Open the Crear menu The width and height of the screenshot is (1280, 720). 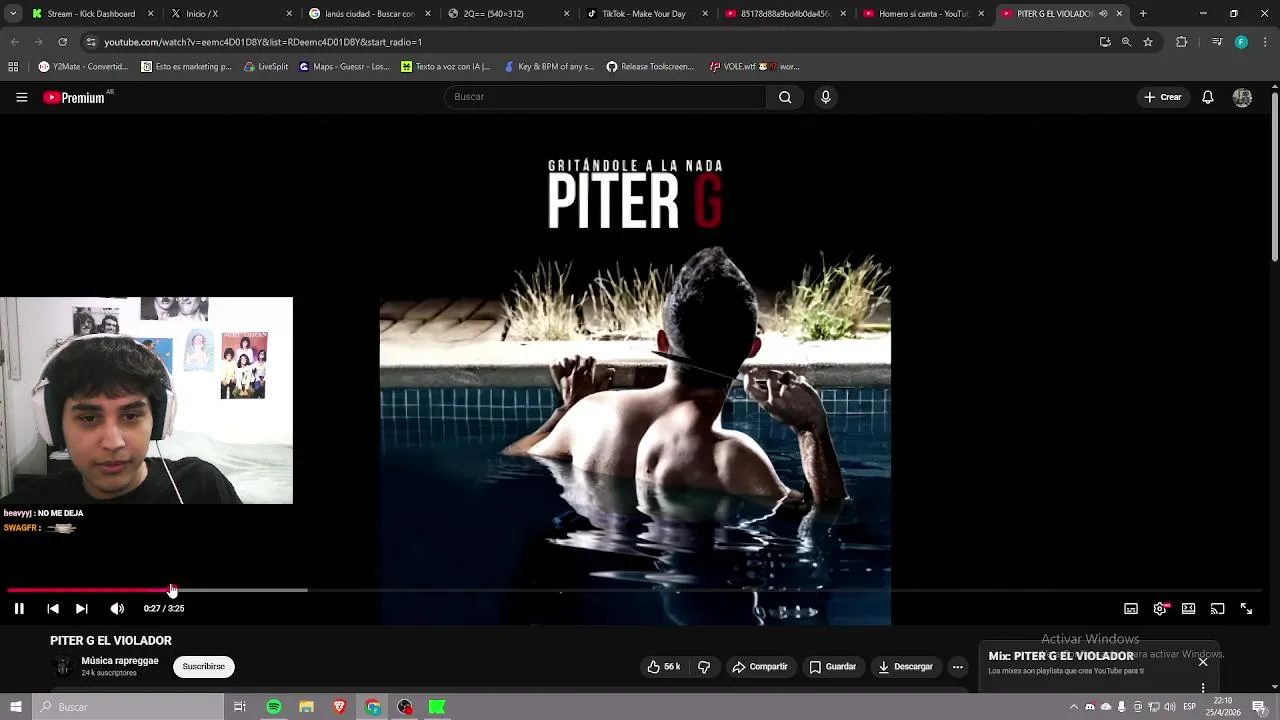(x=1163, y=97)
